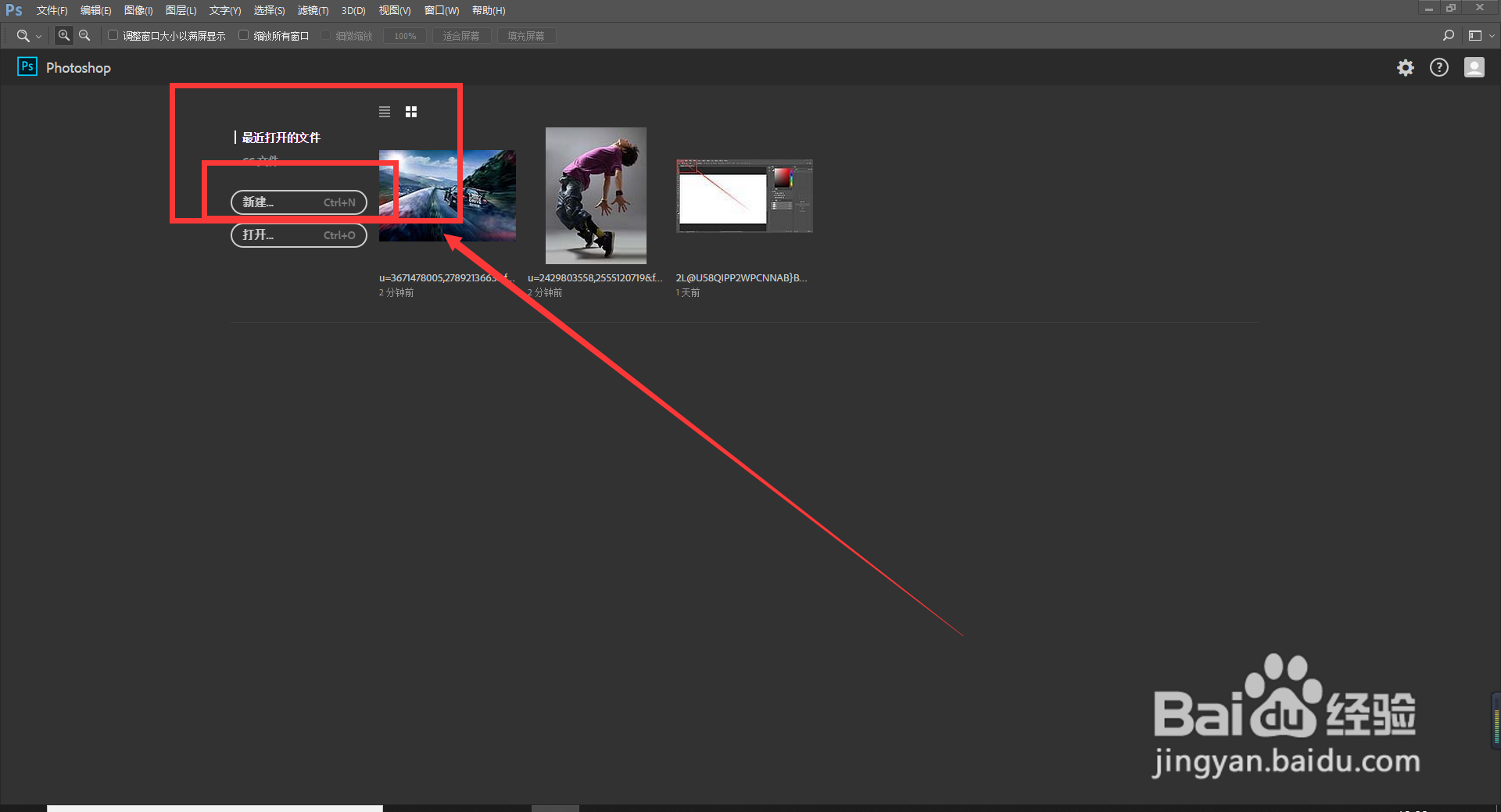The width and height of the screenshot is (1501, 812).
Task: Open the 图层(L) menu
Action: (x=181, y=10)
